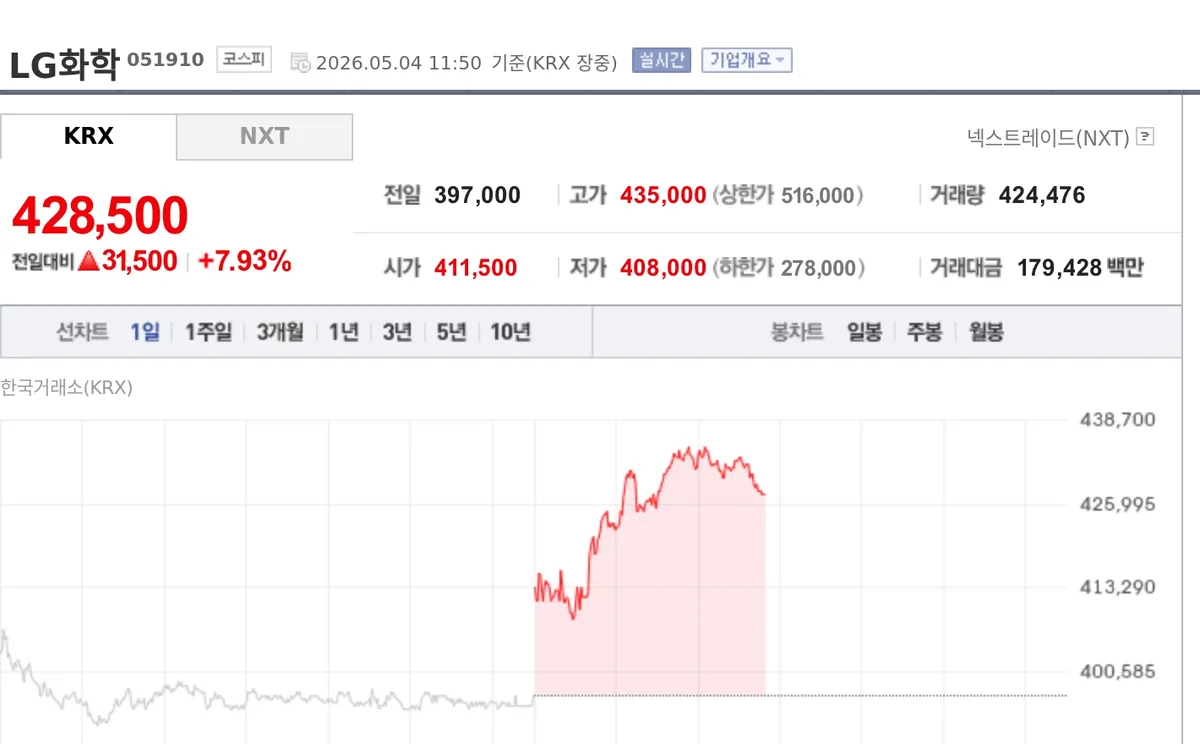Select the 1일 line chart period
The image size is (1200, 744).
(145, 332)
